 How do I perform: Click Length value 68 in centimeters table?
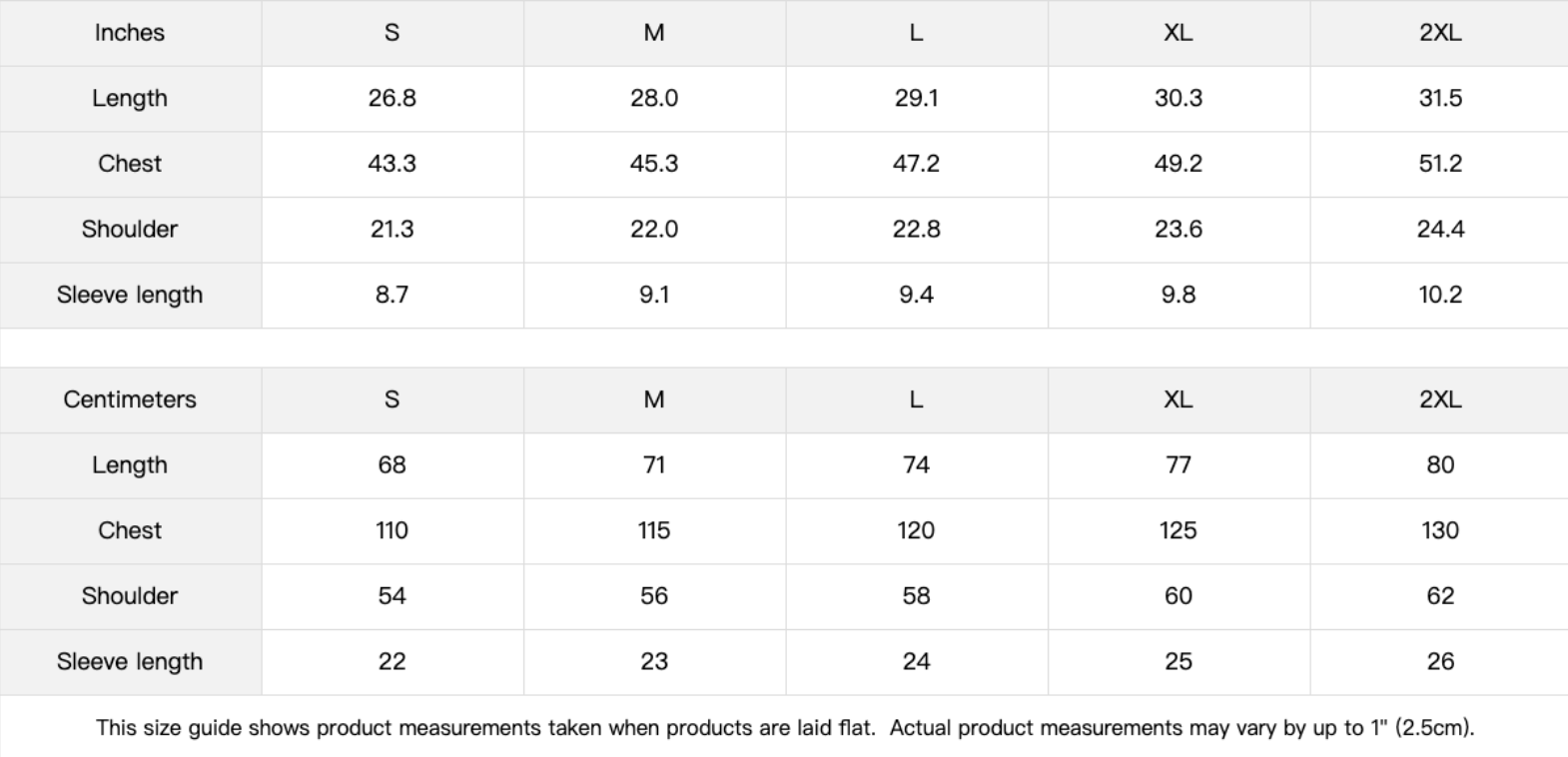pyautogui.click(x=392, y=465)
